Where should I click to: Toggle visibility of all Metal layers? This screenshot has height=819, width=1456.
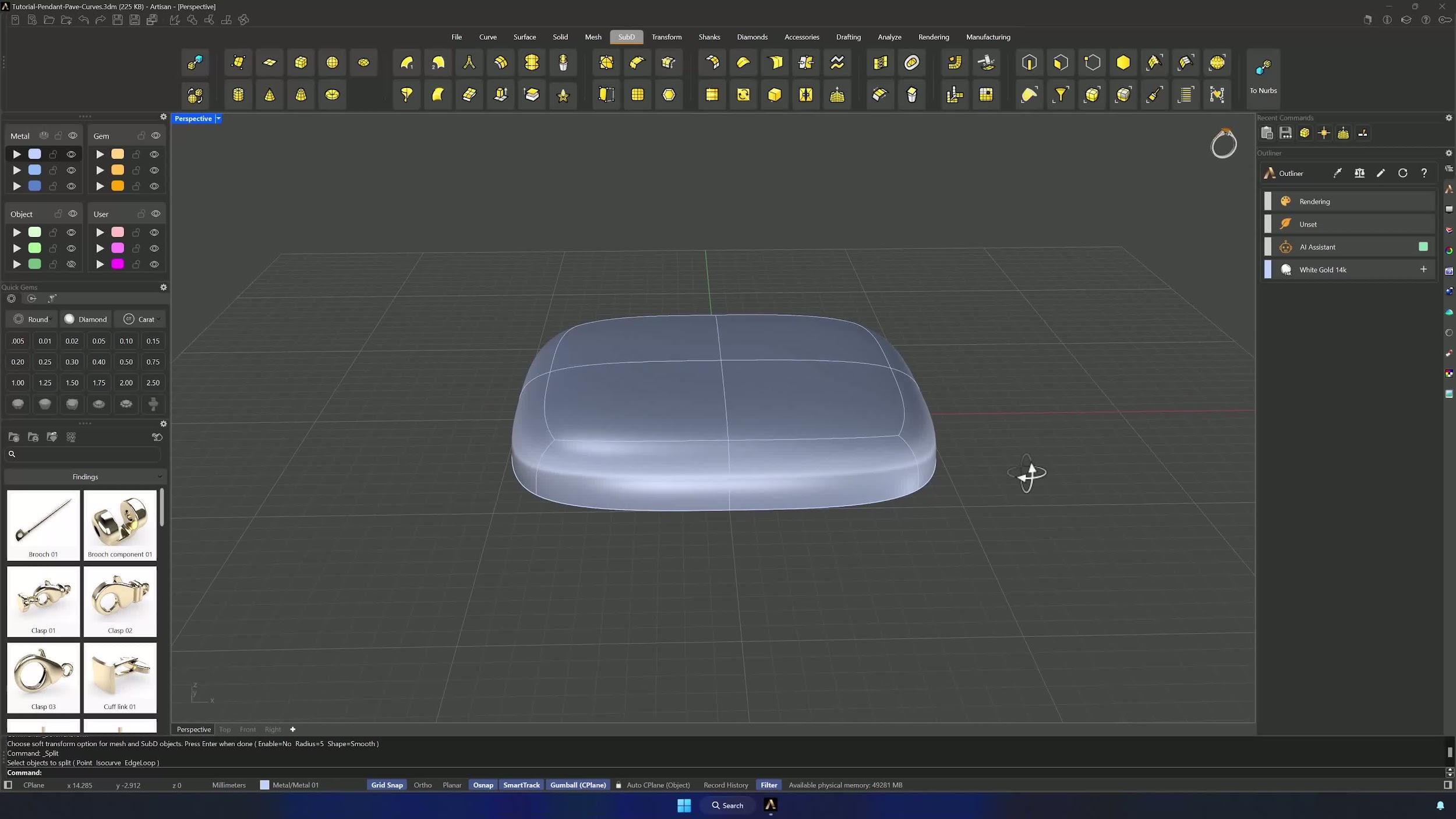(73, 136)
